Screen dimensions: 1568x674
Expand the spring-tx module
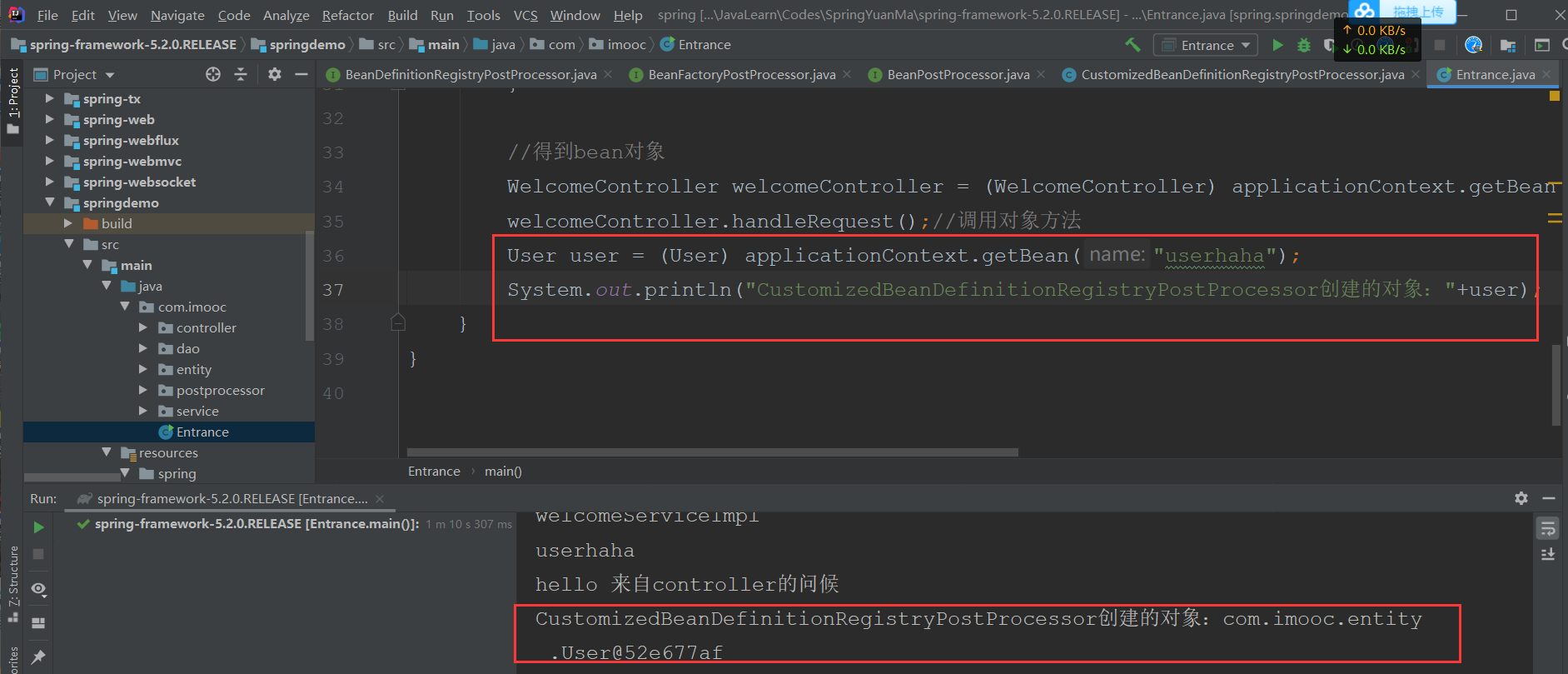(x=49, y=98)
